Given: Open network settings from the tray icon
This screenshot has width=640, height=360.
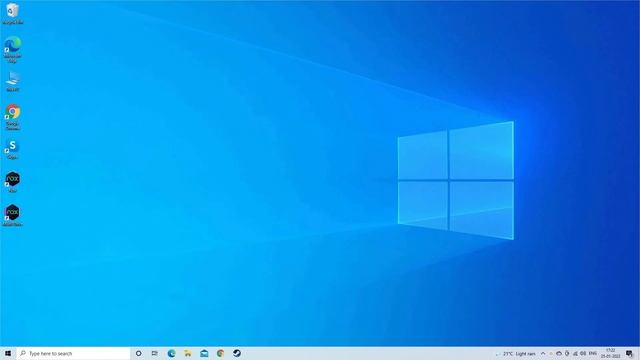Looking at the screenshot, I should (x=575, y=354).
